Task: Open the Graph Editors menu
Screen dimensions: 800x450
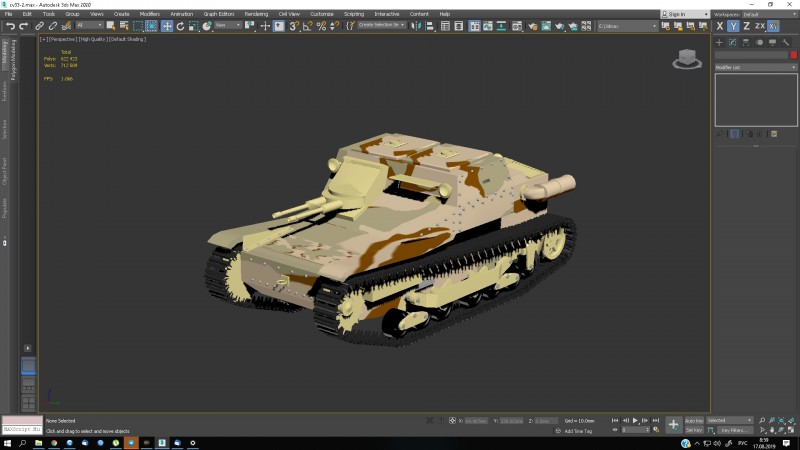Action: pyautogui.click(x=219, y=14)
